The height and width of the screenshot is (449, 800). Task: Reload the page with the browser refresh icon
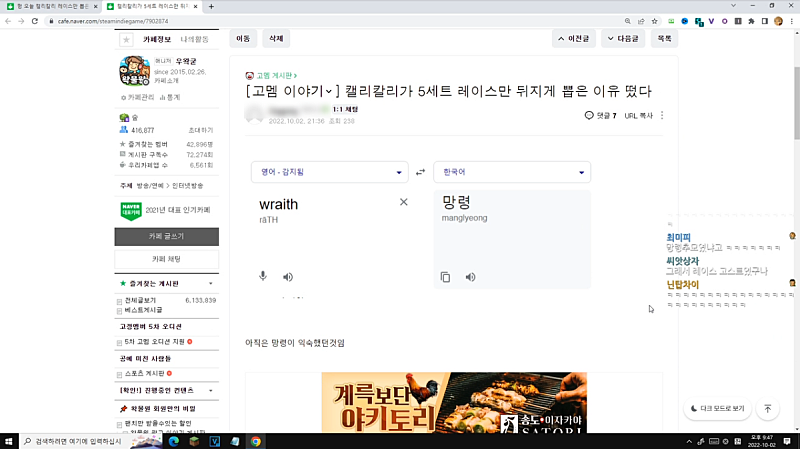[35, 21]
